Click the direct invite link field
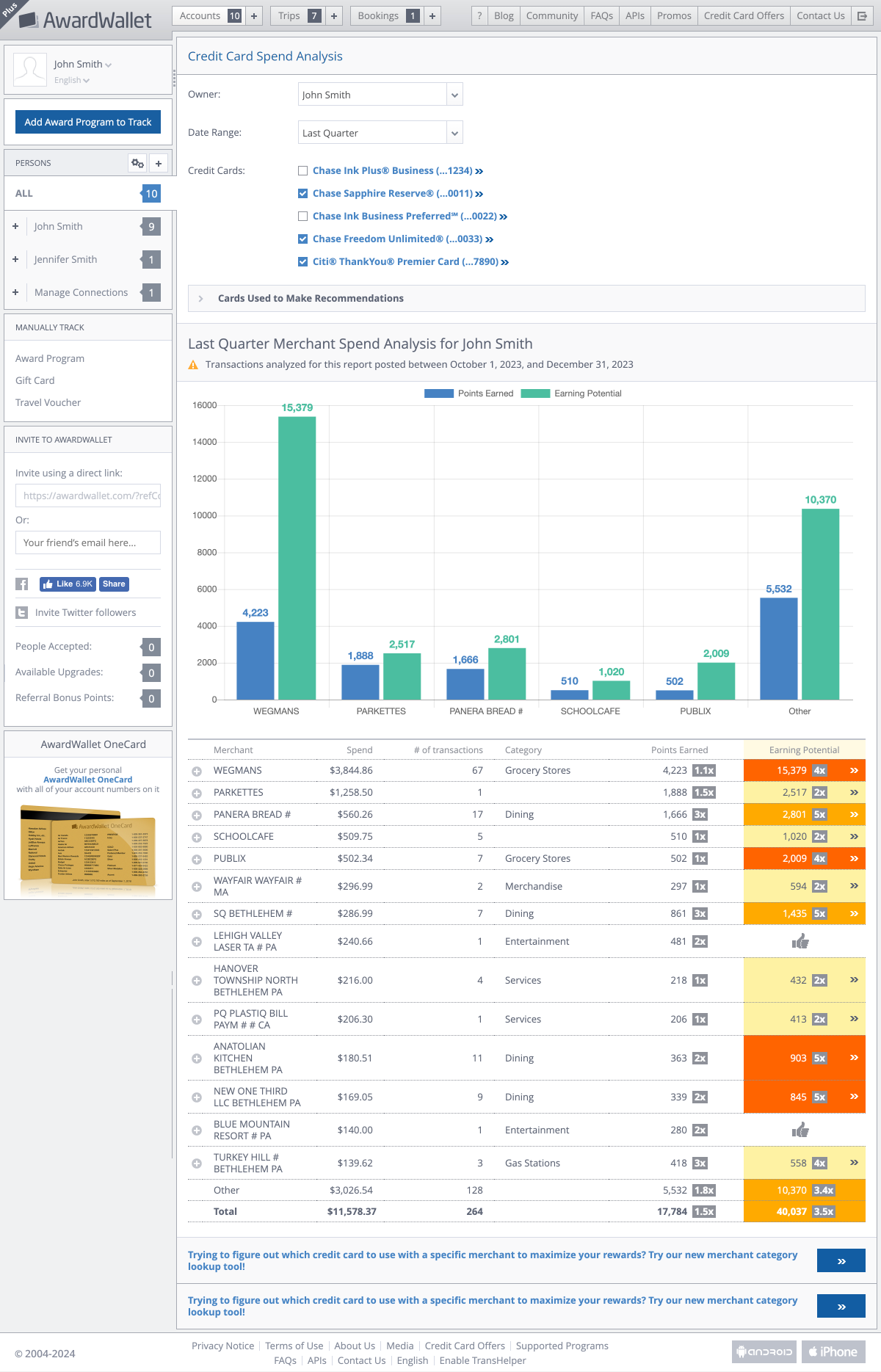Viewport: 881px width, 1372px height. 88,496
